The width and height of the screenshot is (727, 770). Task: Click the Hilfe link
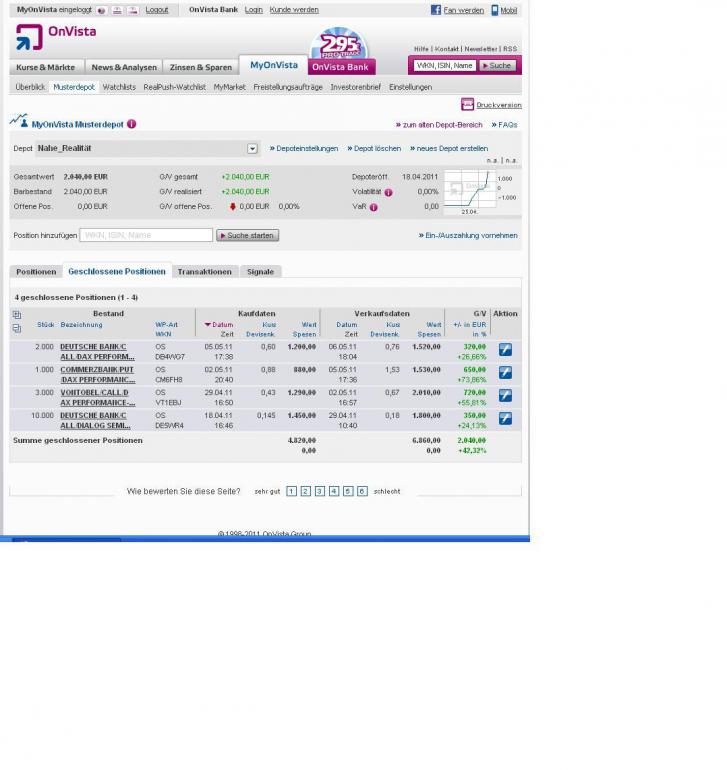421,49
